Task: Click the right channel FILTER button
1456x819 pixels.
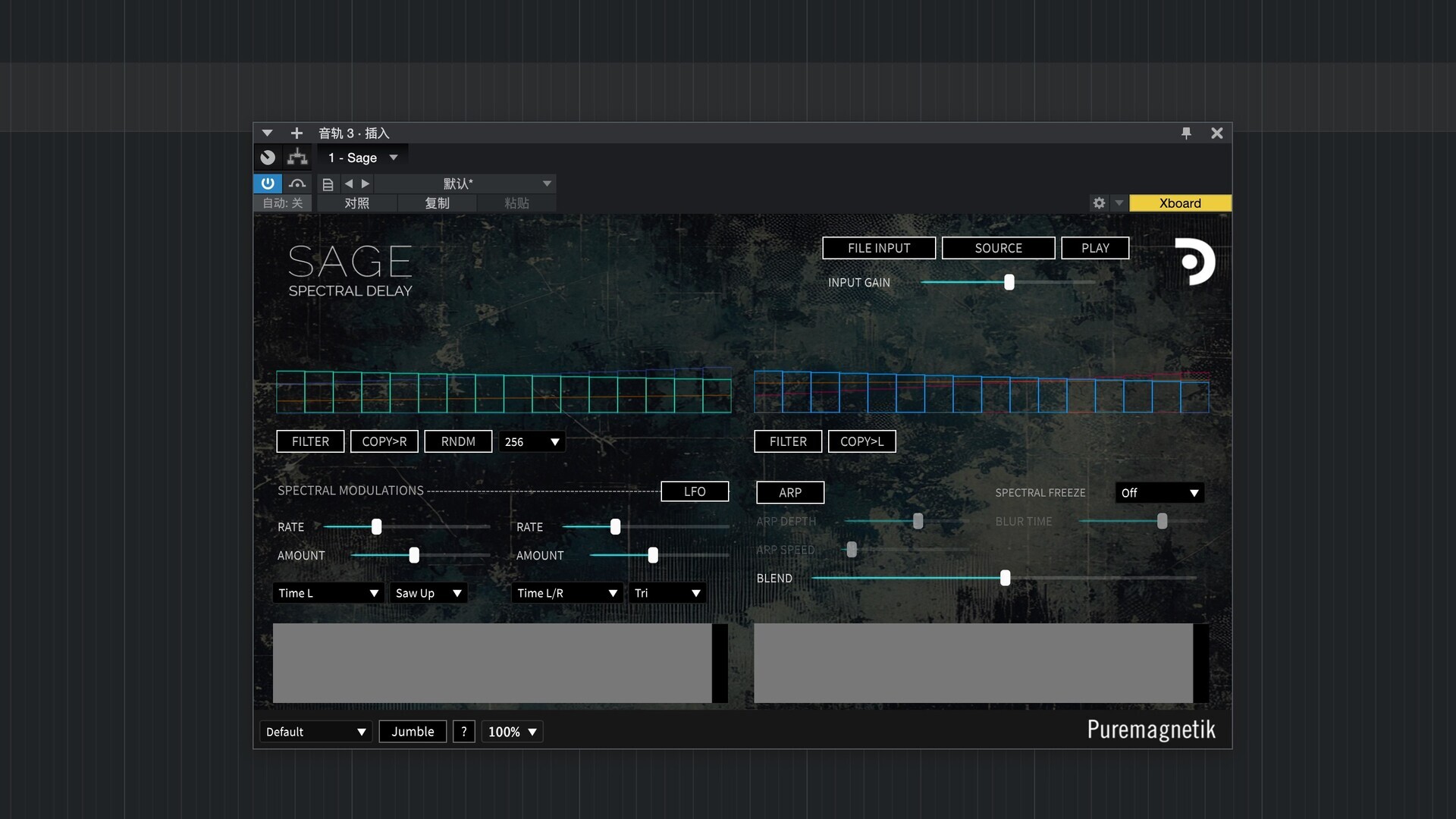Action: [x=788, y=441]
